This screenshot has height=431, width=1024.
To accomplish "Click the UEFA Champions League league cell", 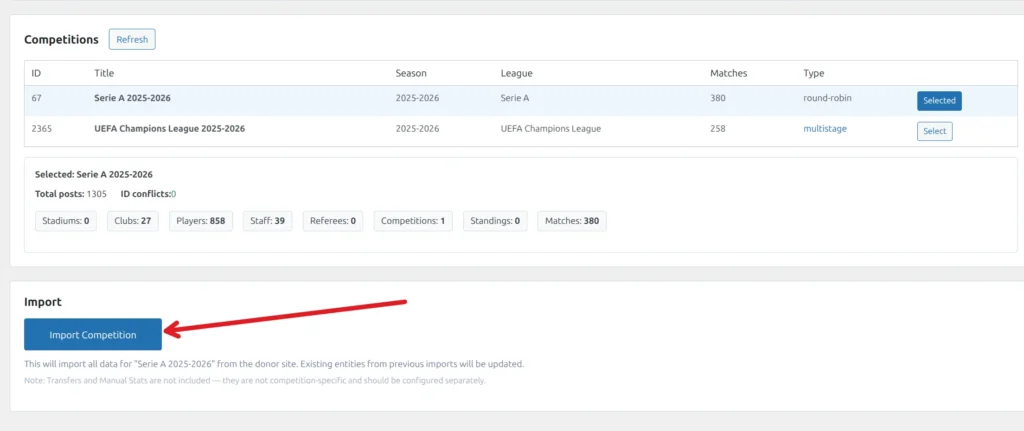I will click(551, 129).
